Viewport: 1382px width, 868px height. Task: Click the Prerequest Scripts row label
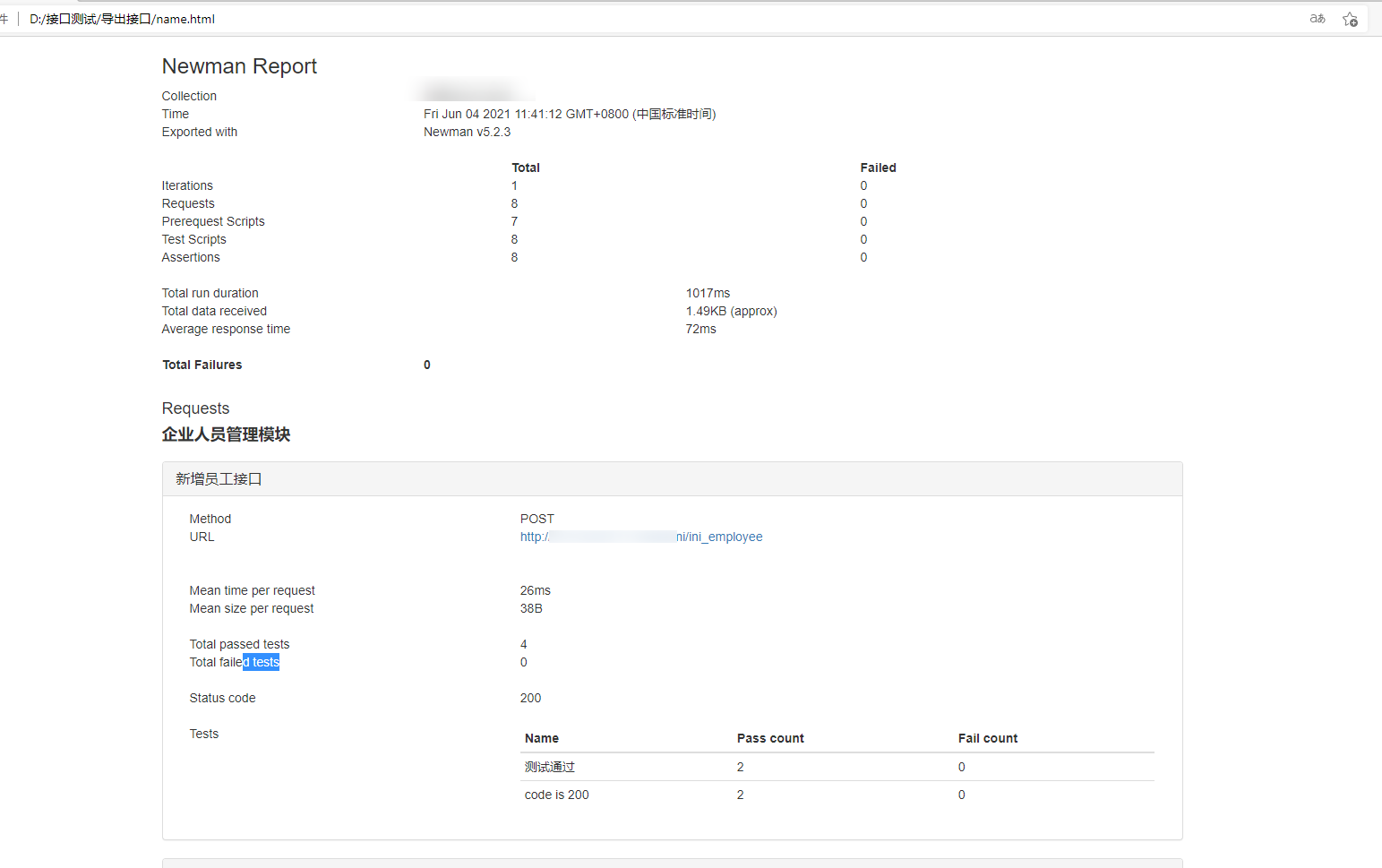tap(213, 221)
